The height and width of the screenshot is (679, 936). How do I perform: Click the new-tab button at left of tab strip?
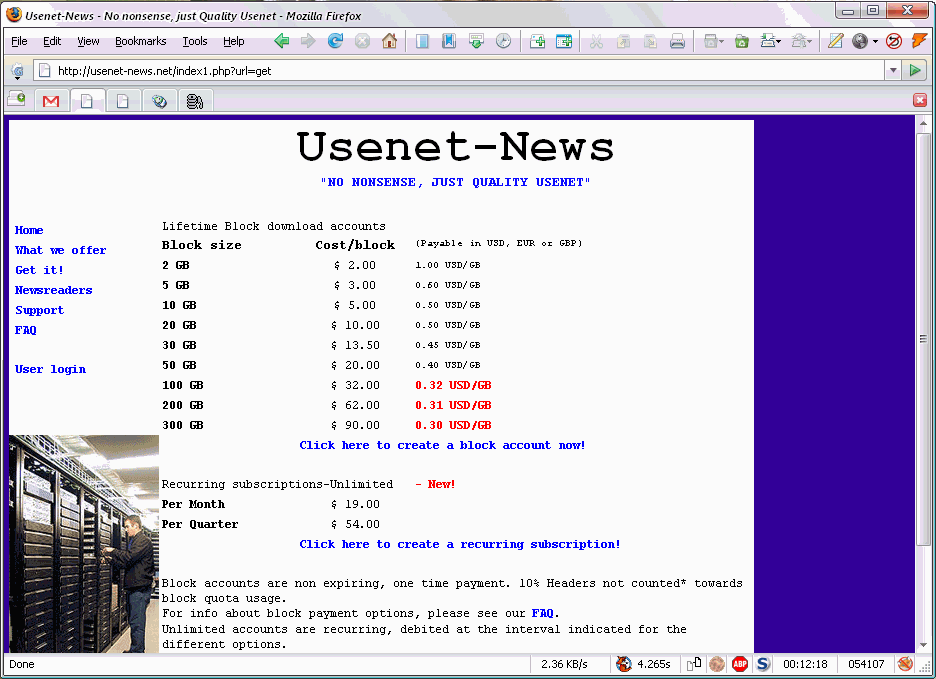[x=17, y=100]
